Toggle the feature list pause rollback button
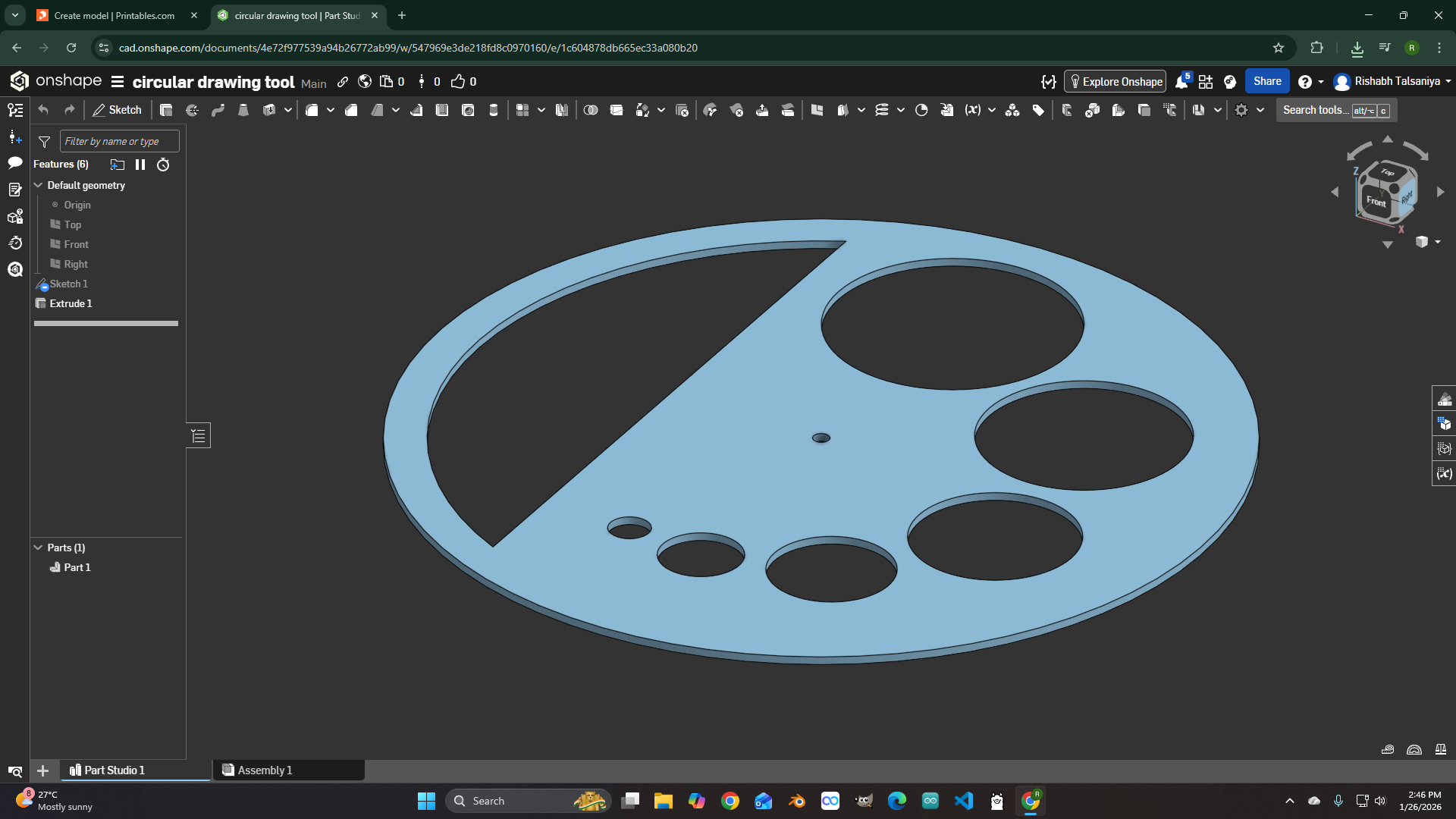Image resolution: width=1456 pixels, height=819 pixels. [140, 165]
